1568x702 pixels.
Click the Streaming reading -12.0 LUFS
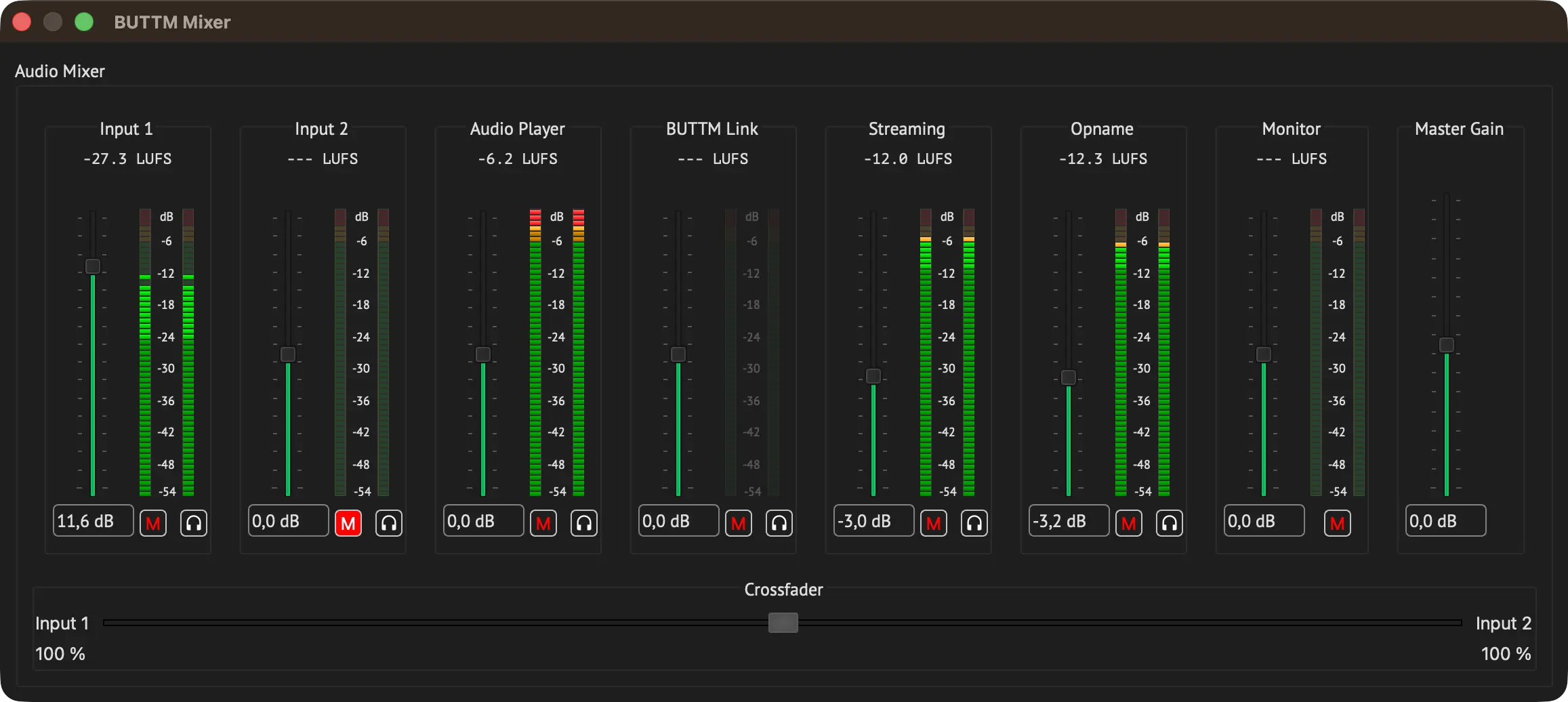pyautogui.click(x=908, y=159)
